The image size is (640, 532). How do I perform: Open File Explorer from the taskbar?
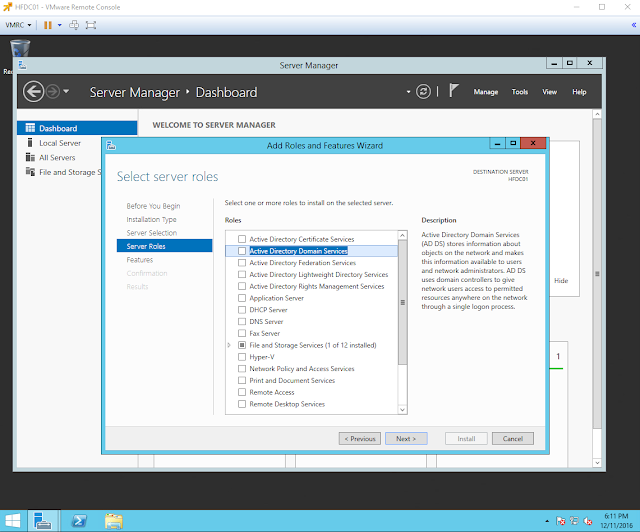tap(114, 521)
